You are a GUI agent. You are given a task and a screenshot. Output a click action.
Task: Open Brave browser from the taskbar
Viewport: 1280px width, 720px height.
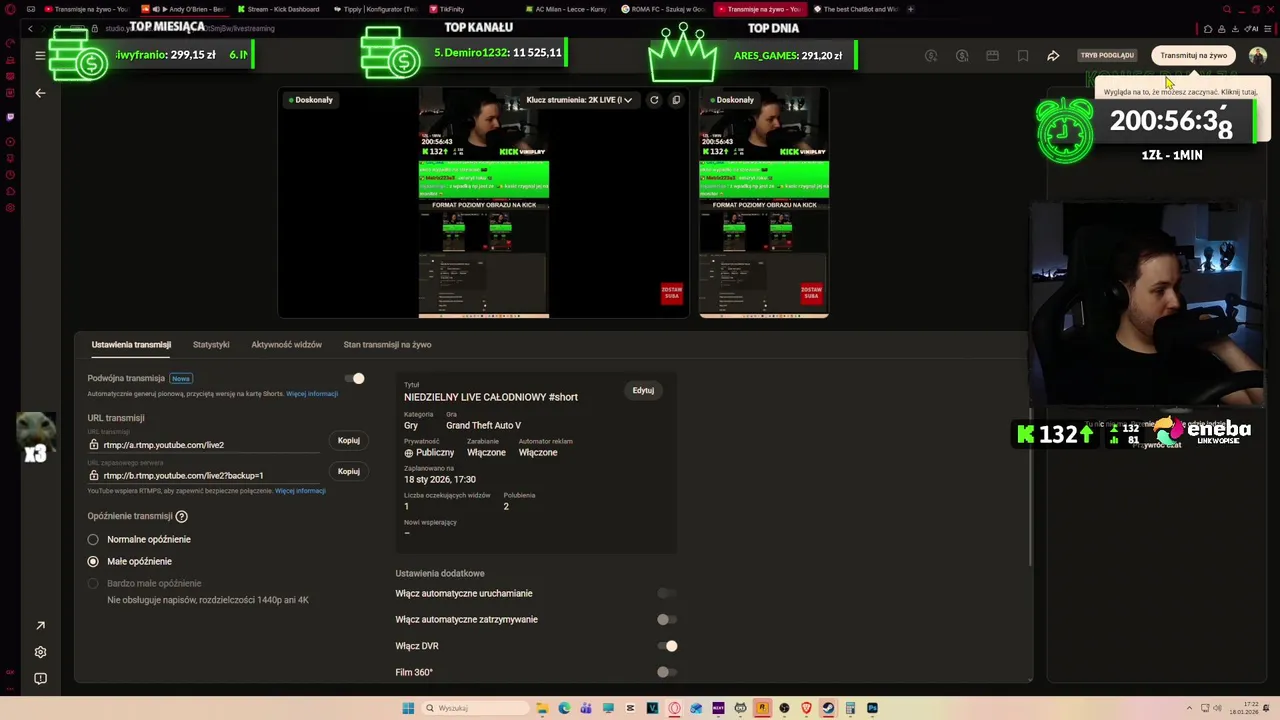806,708
